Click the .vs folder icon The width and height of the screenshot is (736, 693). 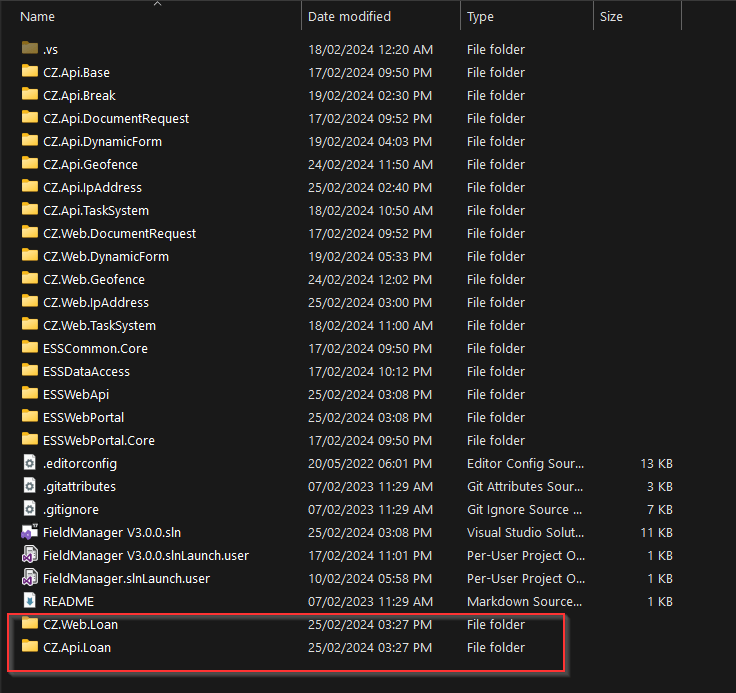(30, 48)
